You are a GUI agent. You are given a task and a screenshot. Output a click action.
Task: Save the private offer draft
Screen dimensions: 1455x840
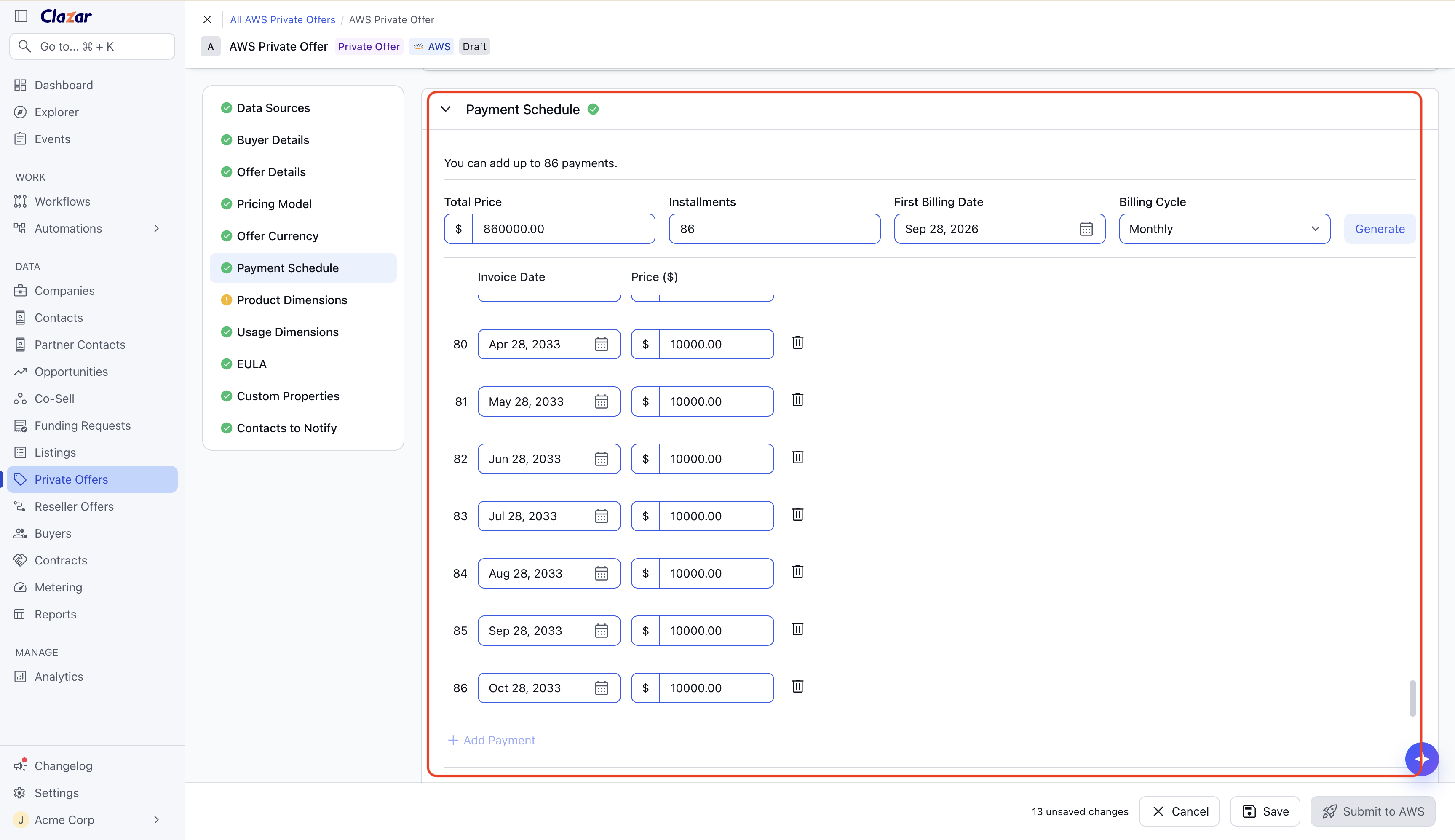(x=1265, y=812)
